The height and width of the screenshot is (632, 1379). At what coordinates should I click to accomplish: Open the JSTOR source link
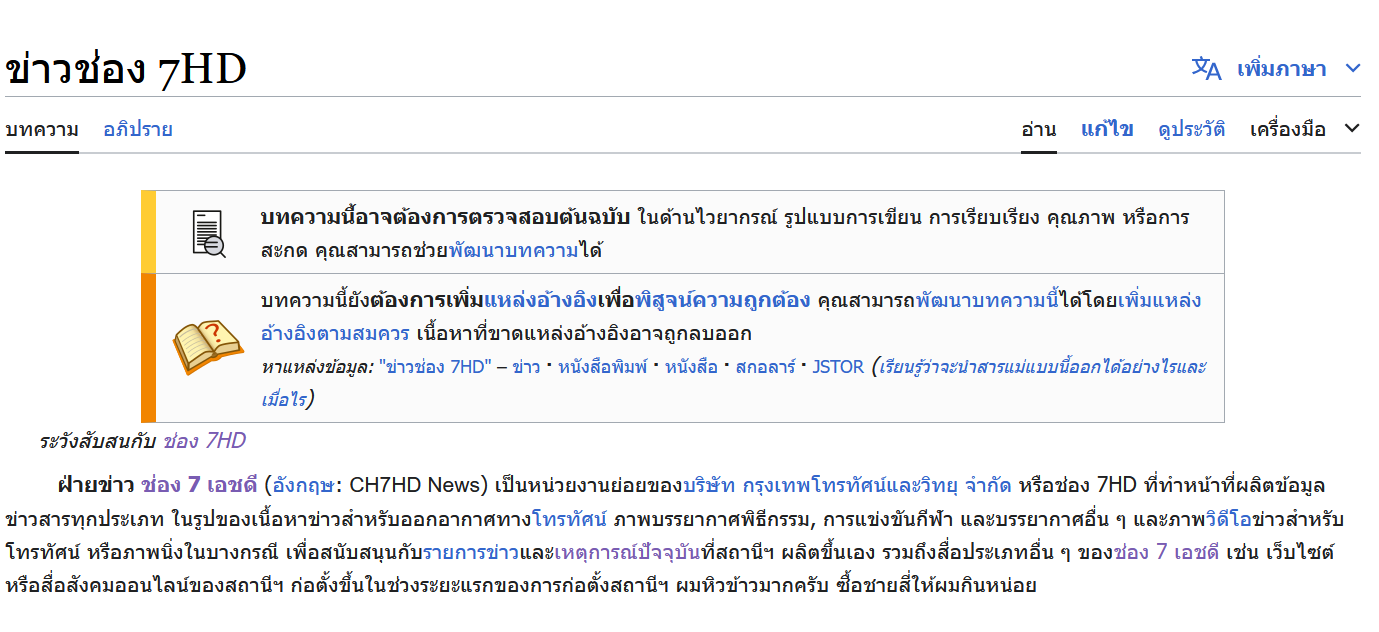coord(838,367)
